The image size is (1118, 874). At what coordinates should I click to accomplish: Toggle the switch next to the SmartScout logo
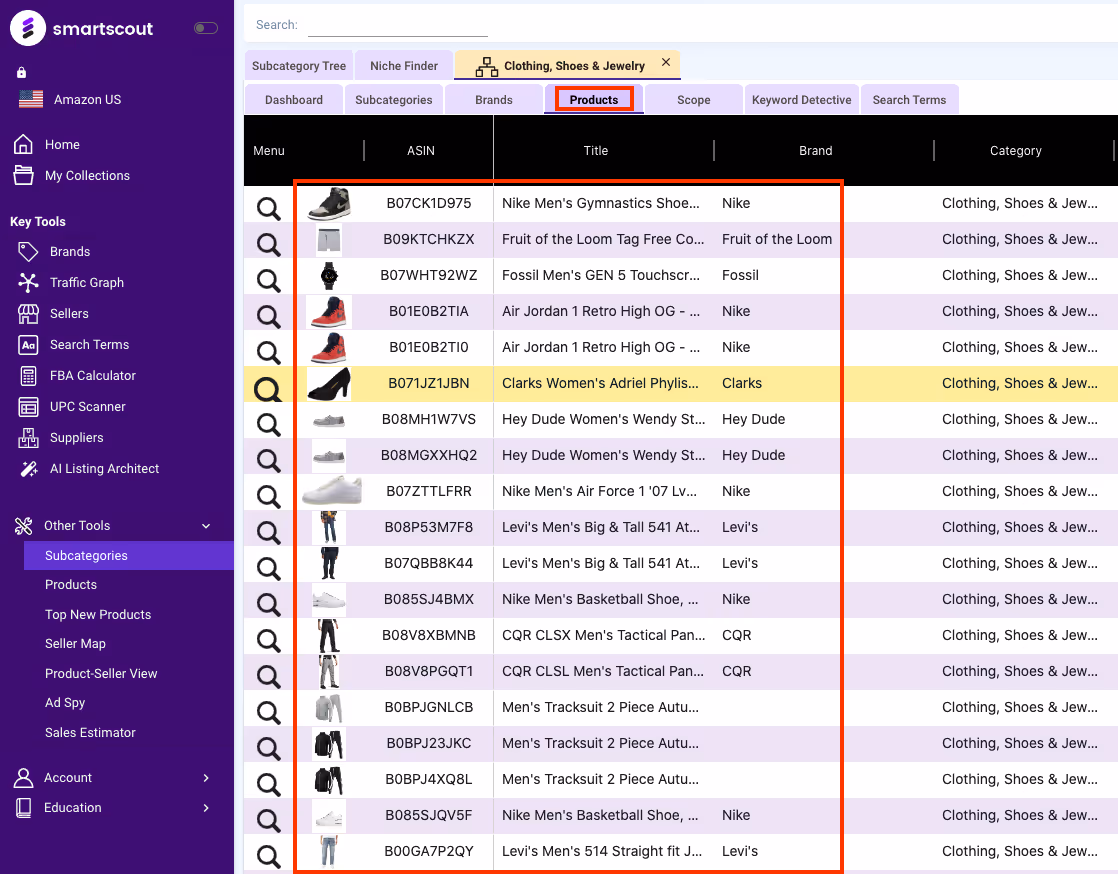pyautogui.click(x=206, y=28)
